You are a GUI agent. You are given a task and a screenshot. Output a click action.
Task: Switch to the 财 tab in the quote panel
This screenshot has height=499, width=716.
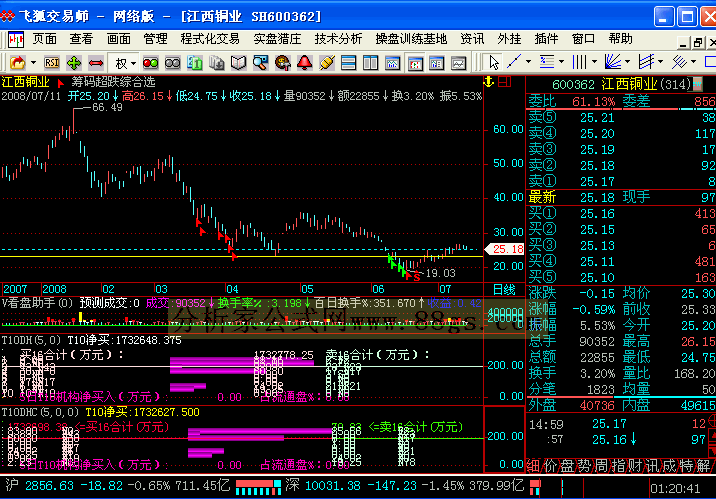point(635,466)
